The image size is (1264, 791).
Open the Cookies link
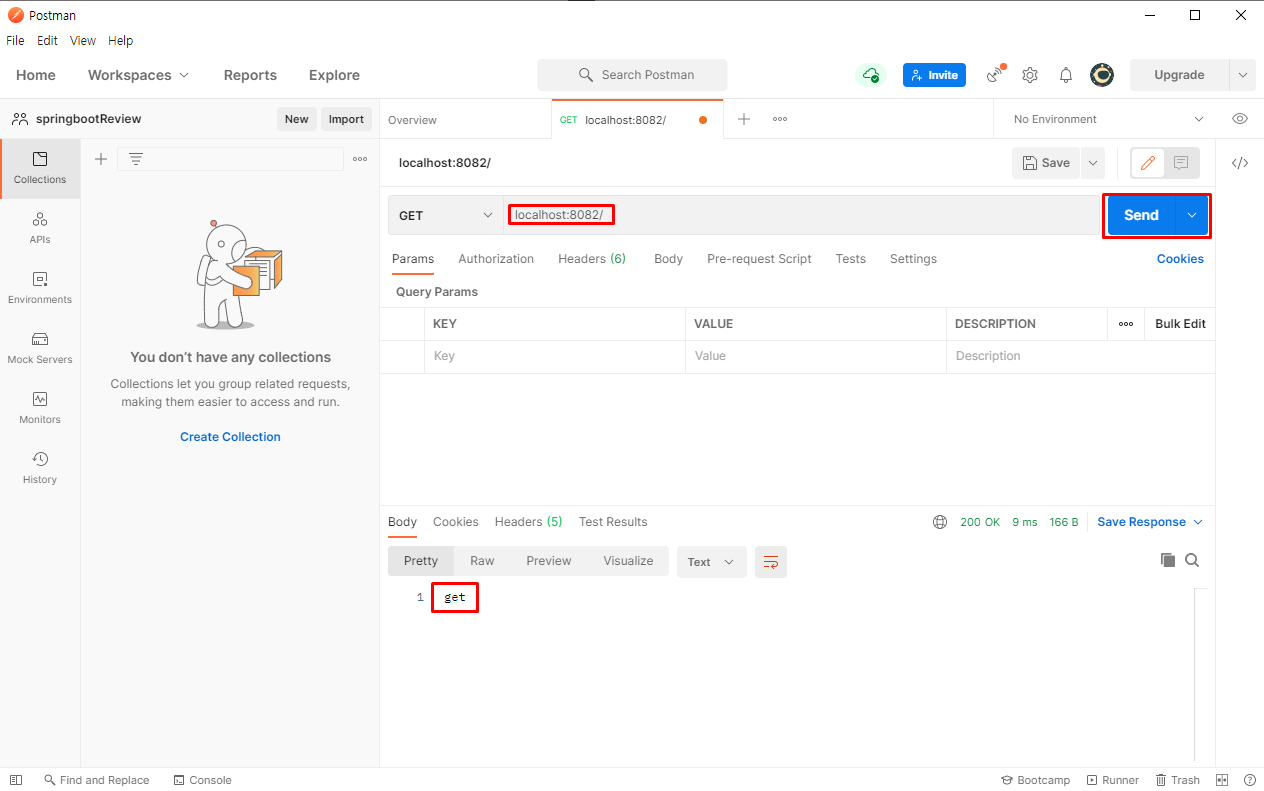click(x=1180, y=259)
